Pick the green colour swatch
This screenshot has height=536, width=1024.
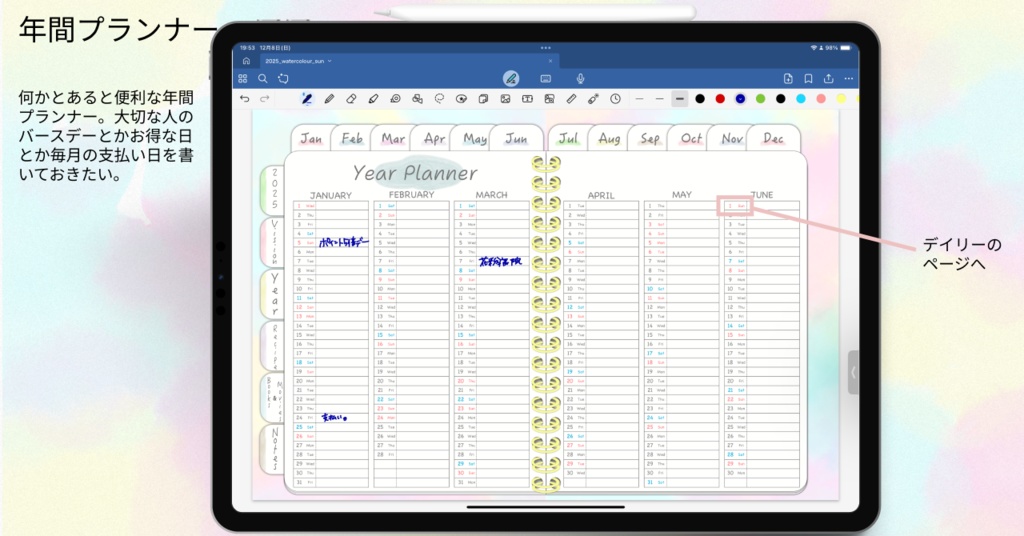pyautogui.click(x=761, y=99)
